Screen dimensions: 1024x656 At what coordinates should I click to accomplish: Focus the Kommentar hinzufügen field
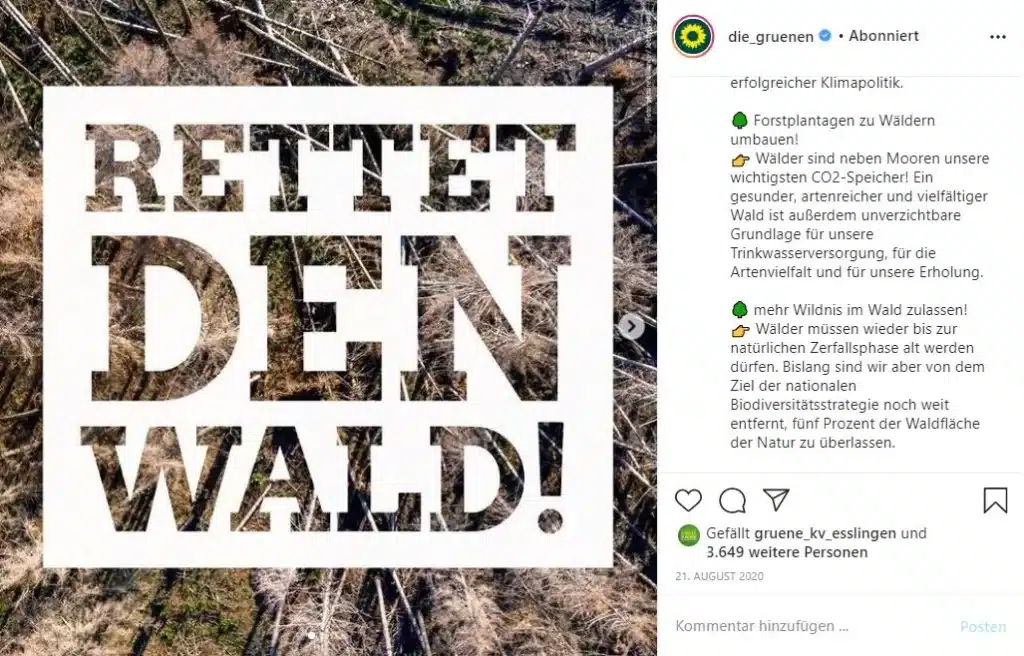pos(810,626)
